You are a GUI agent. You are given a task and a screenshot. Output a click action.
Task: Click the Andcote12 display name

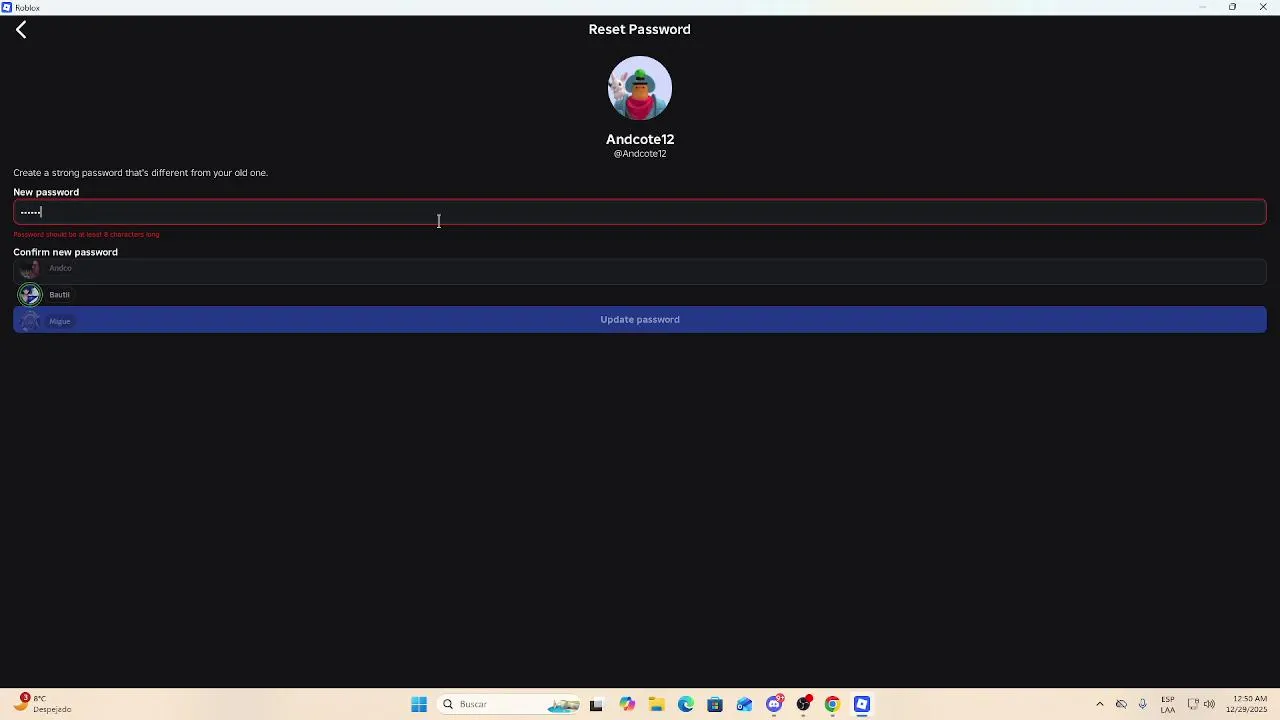click(640, 139)
